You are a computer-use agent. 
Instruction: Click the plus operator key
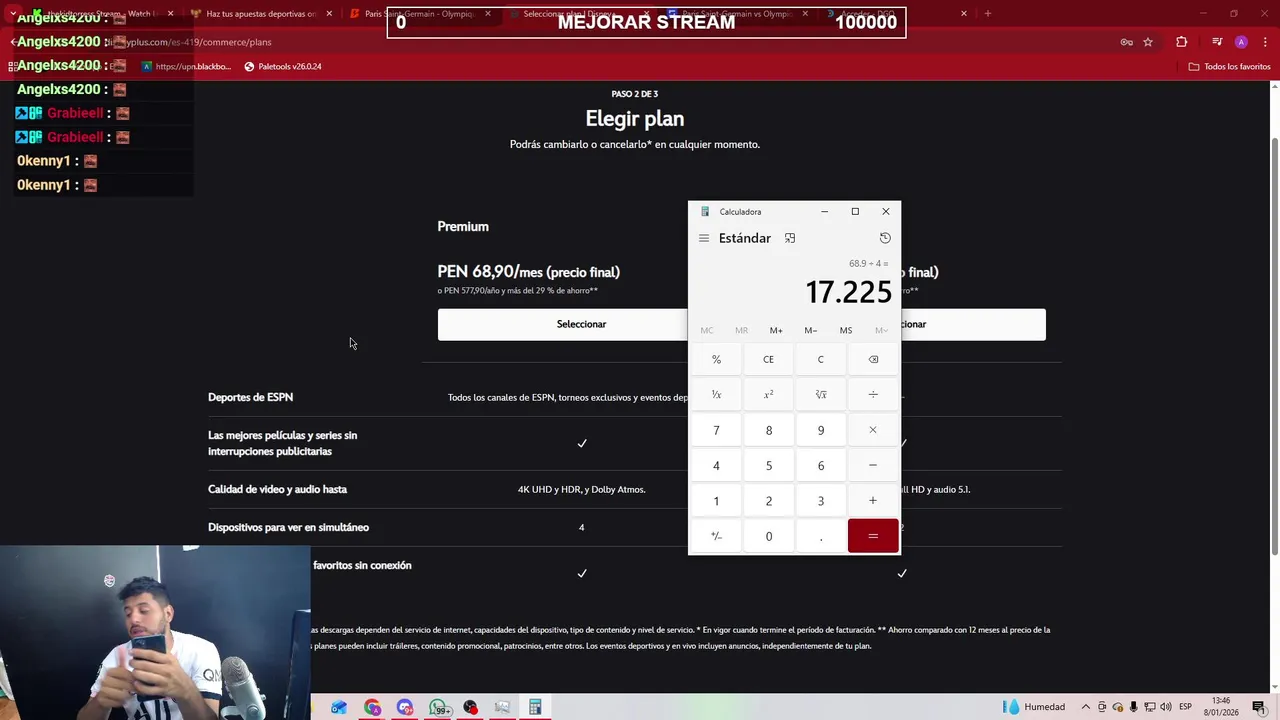point(873,501)
